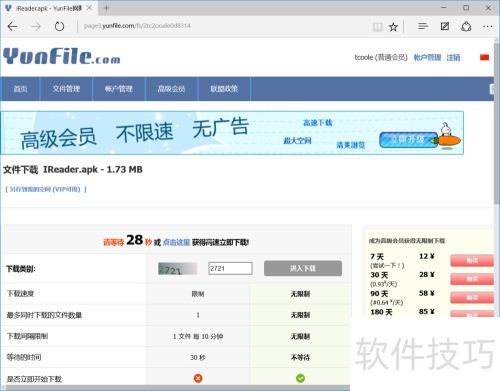Image resolution: width=500 pixels, height=391 pixels.
Task: Click the 下载速度 row label
Action: tap(21, 294)
